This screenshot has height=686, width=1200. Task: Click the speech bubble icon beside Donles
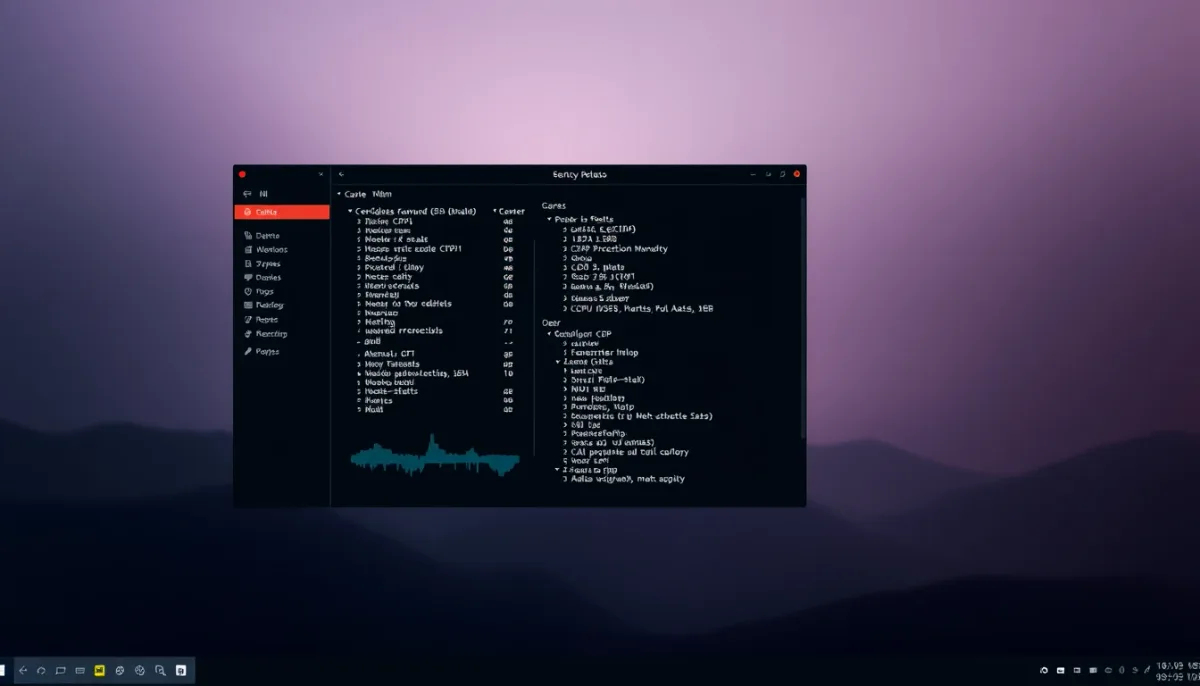[x=247, y=278]
